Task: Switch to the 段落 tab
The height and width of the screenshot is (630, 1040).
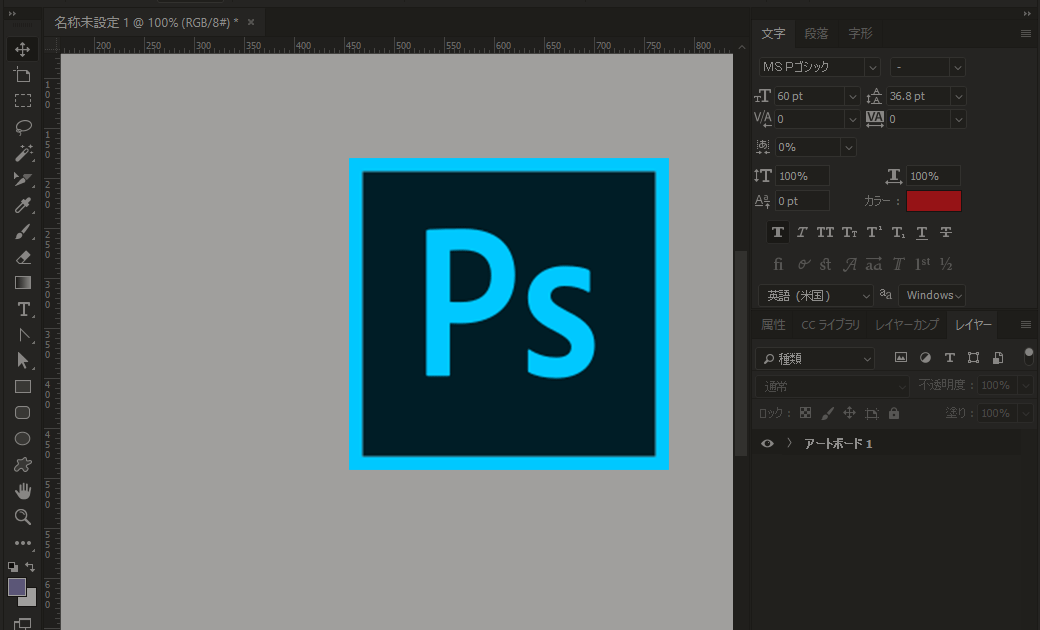Action: click(x=816, y=34)
